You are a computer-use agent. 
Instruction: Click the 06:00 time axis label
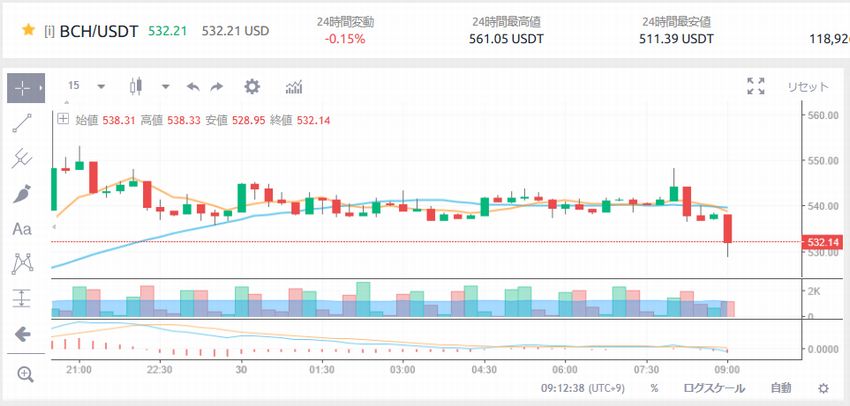(565, 370)
